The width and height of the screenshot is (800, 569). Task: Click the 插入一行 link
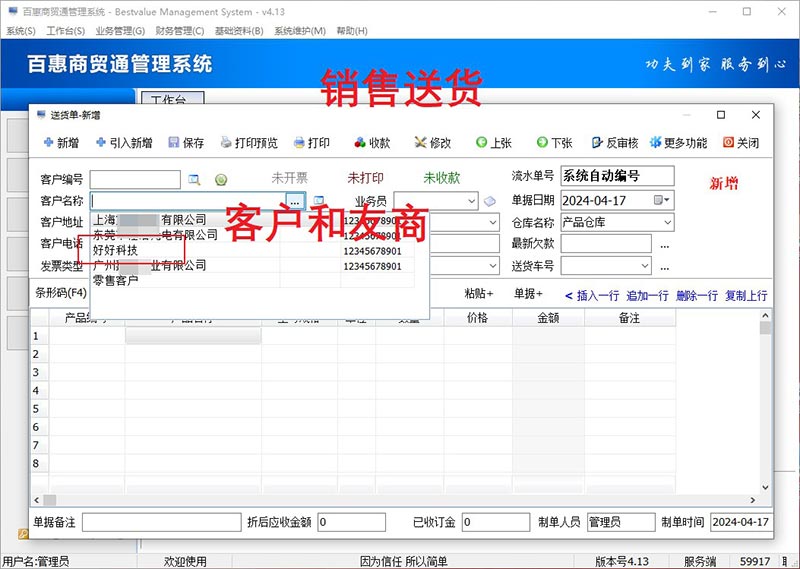[x=597, y=295]
